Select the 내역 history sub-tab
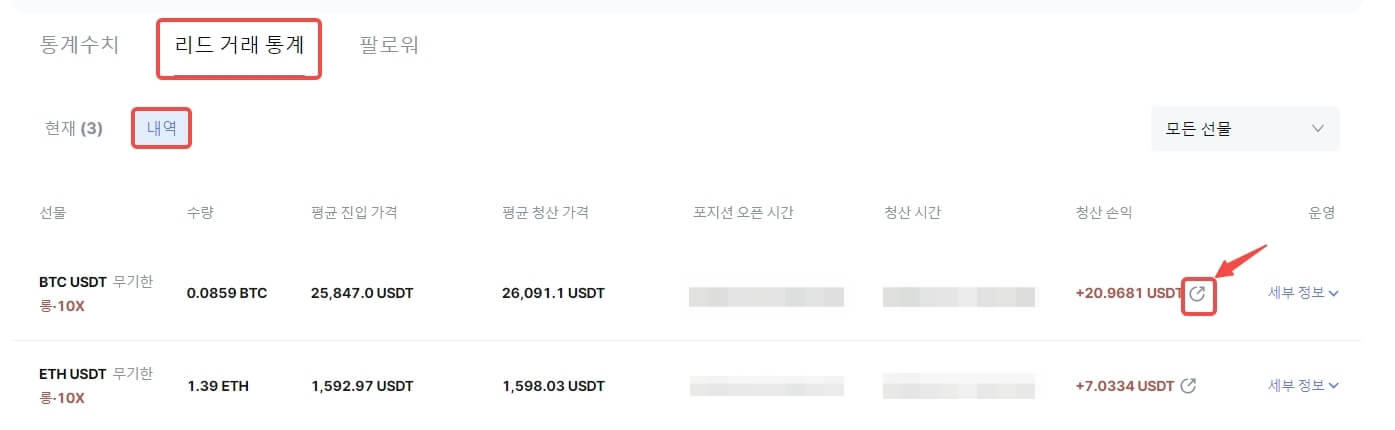This screenshot has height=430, width=1395. tap(161, 129)
